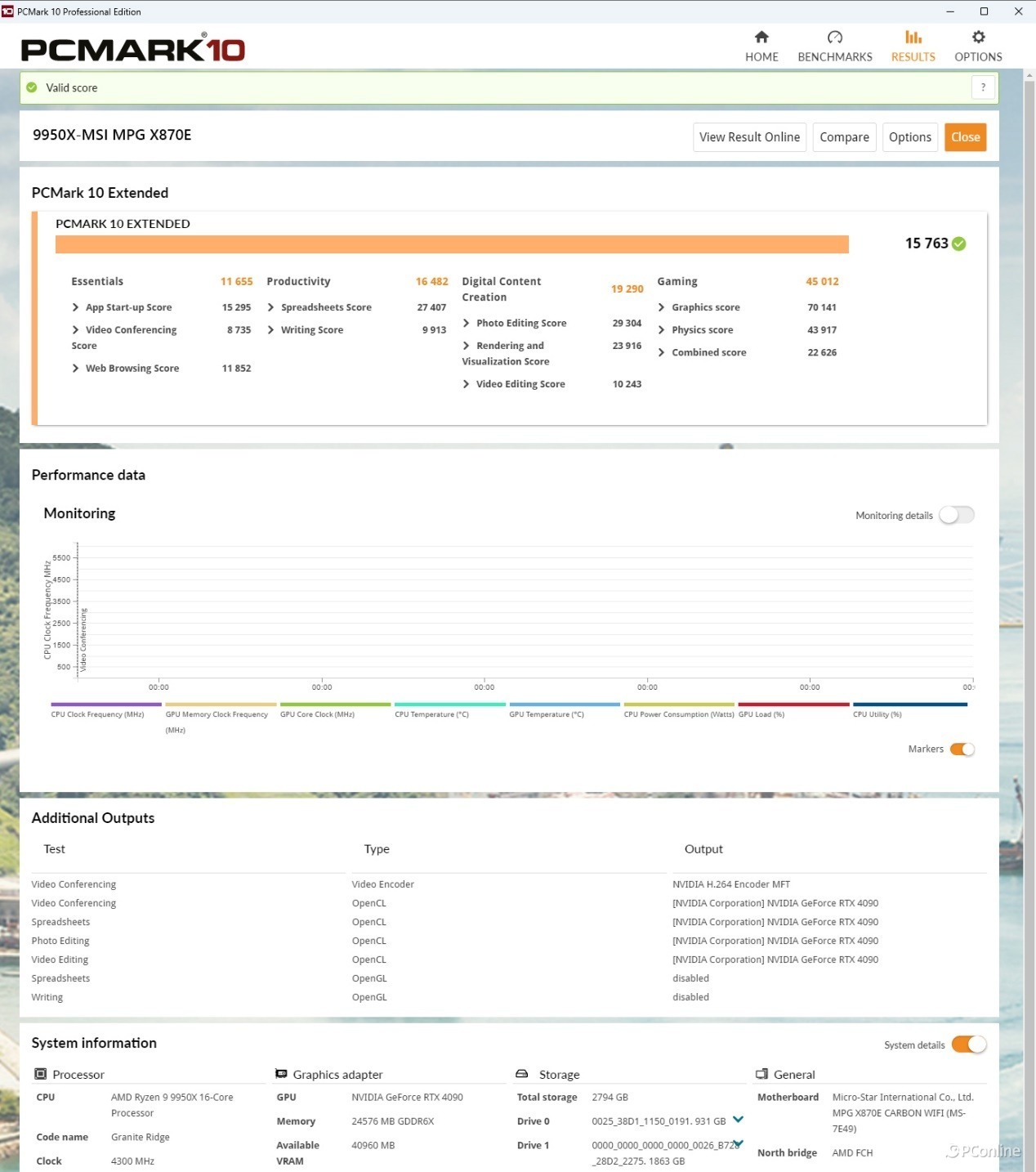Click the Results bar chart icon

tap(913, 38)
